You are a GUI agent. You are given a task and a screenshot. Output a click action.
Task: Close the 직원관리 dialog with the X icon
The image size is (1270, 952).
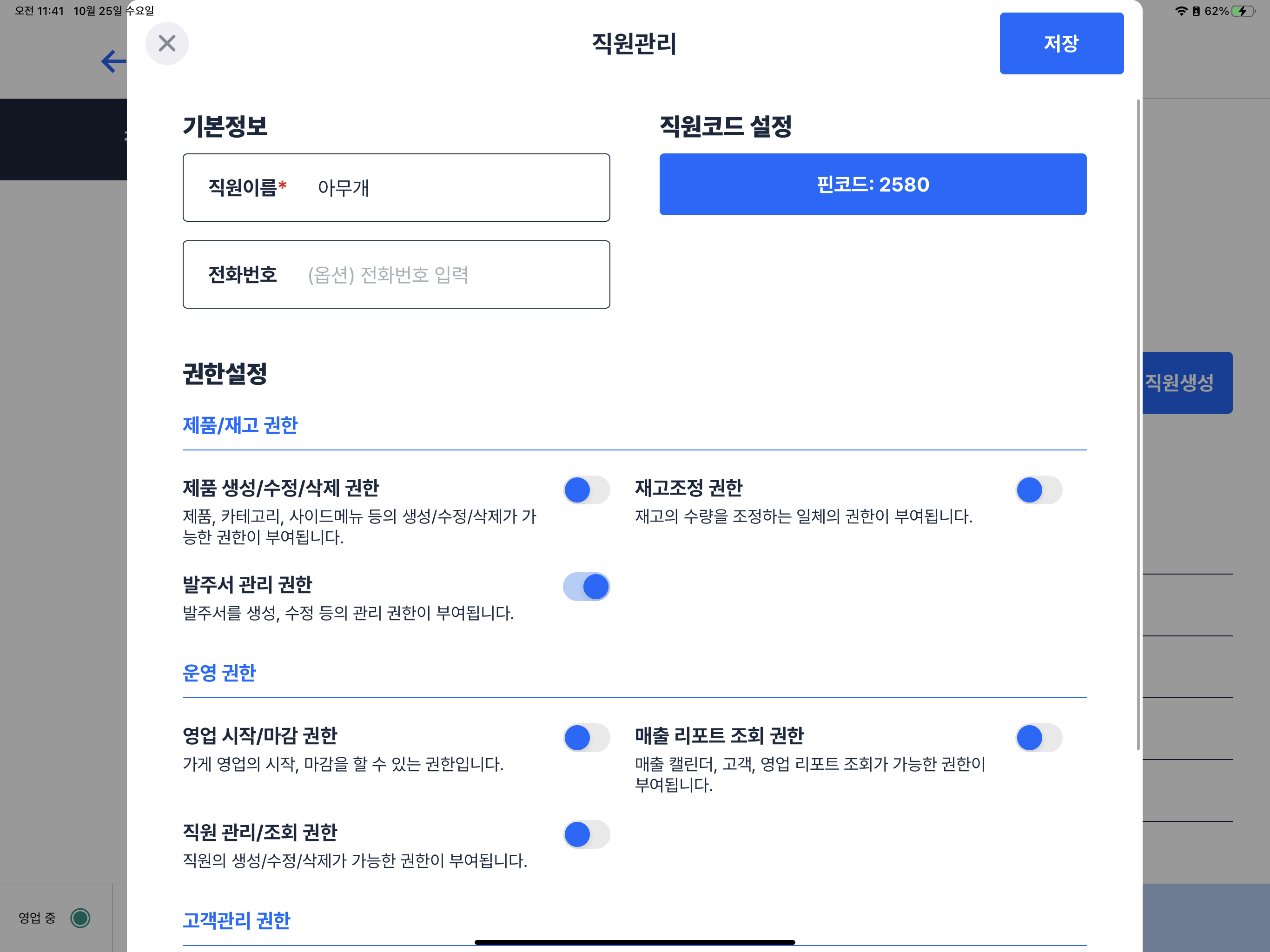coord(166,44)
